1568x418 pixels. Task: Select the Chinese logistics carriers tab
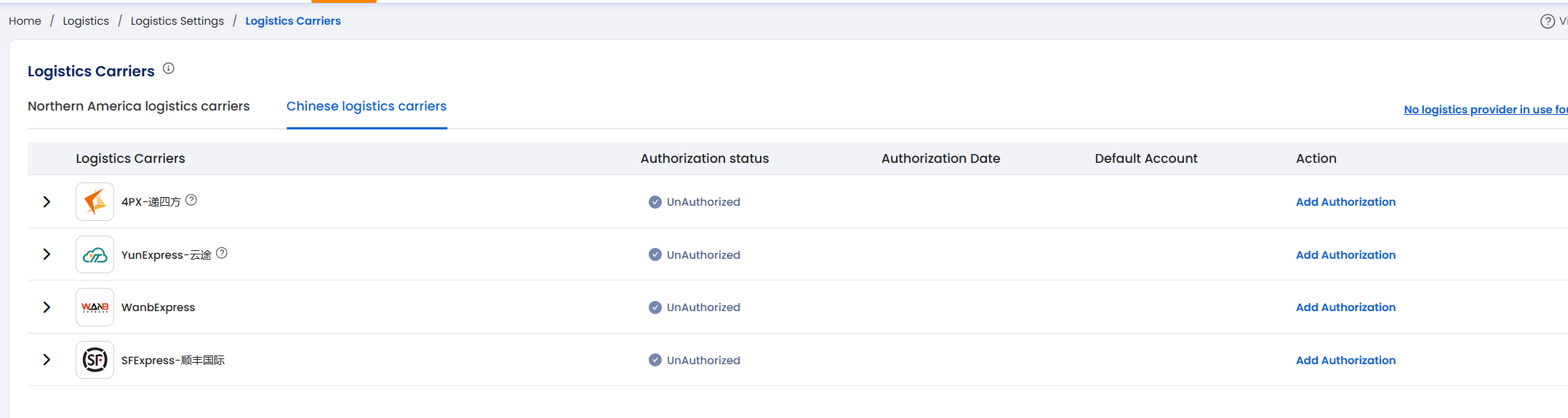366,106
